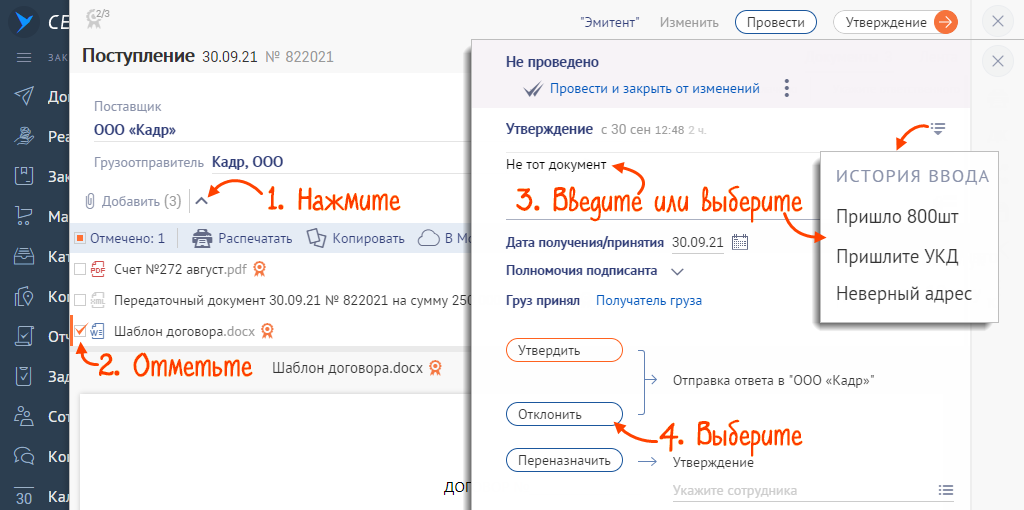Choose Неверный адрес from input history
1024x510 pixels.
pos(903,294)
